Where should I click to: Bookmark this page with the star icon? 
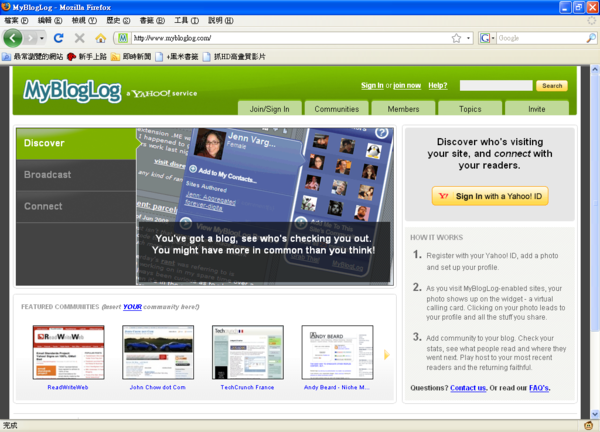point(456,38)
